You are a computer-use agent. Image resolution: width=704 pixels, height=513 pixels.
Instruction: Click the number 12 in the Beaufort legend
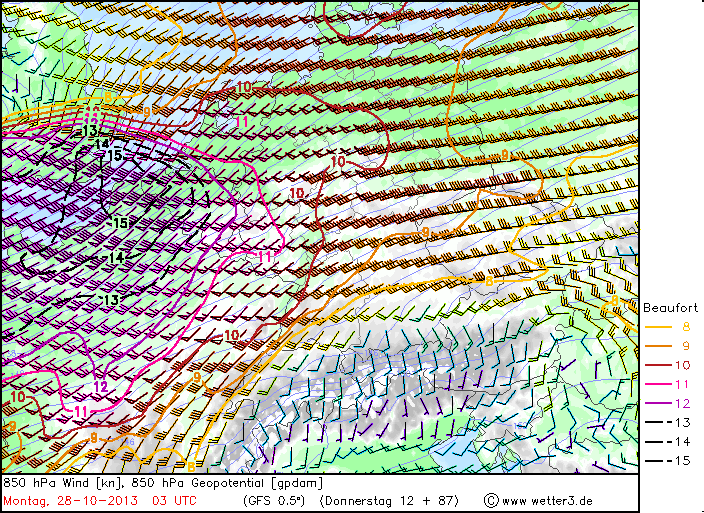click(x=683, y=403)
